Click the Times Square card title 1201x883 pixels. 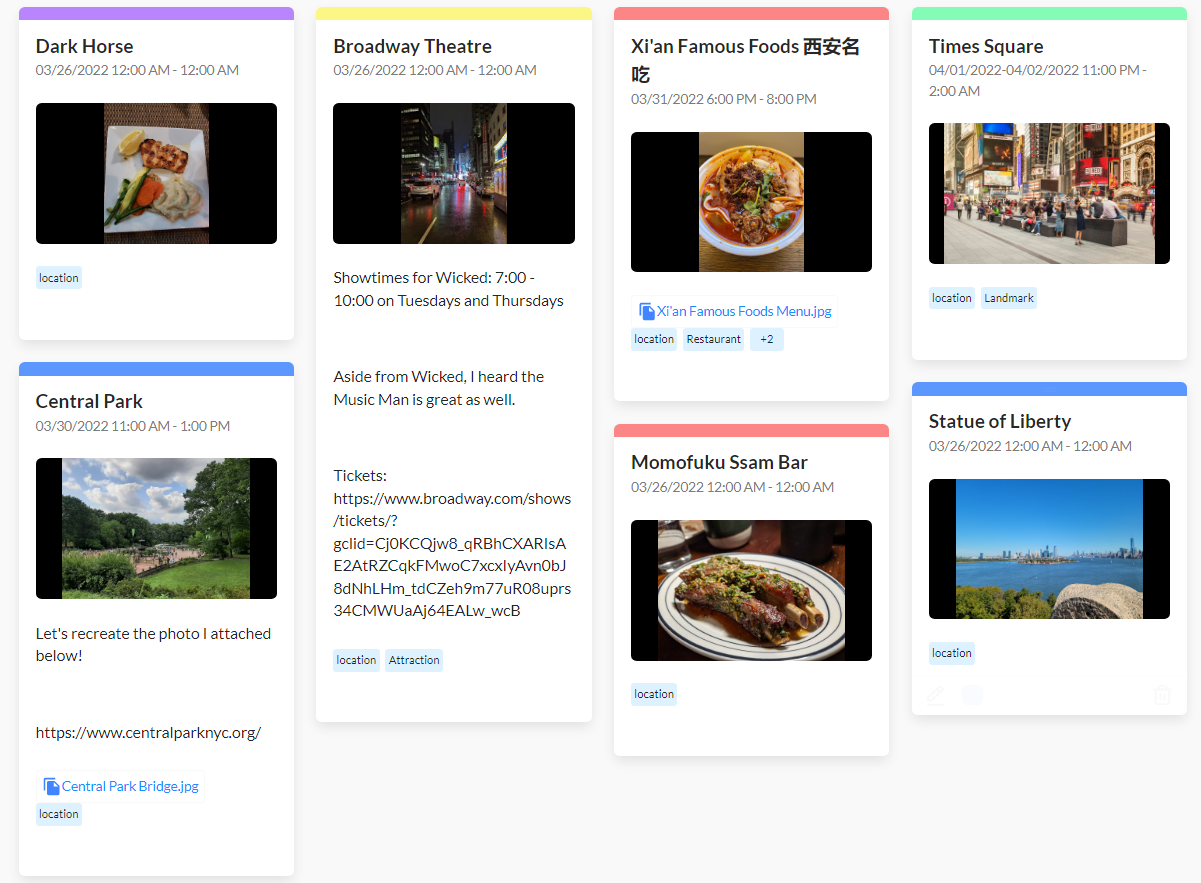coord(985,47)
